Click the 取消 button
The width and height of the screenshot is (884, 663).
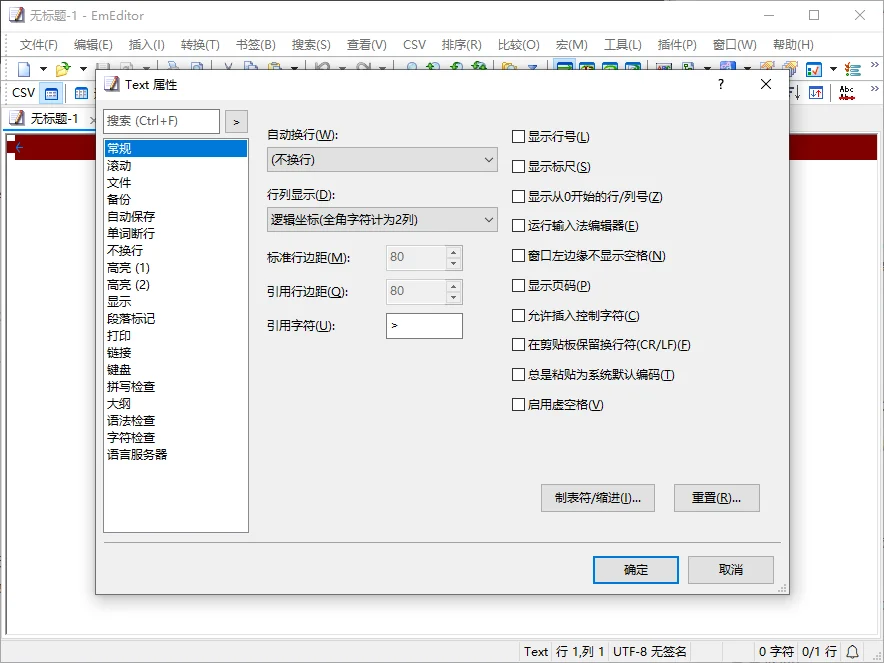tap(730, 569)
